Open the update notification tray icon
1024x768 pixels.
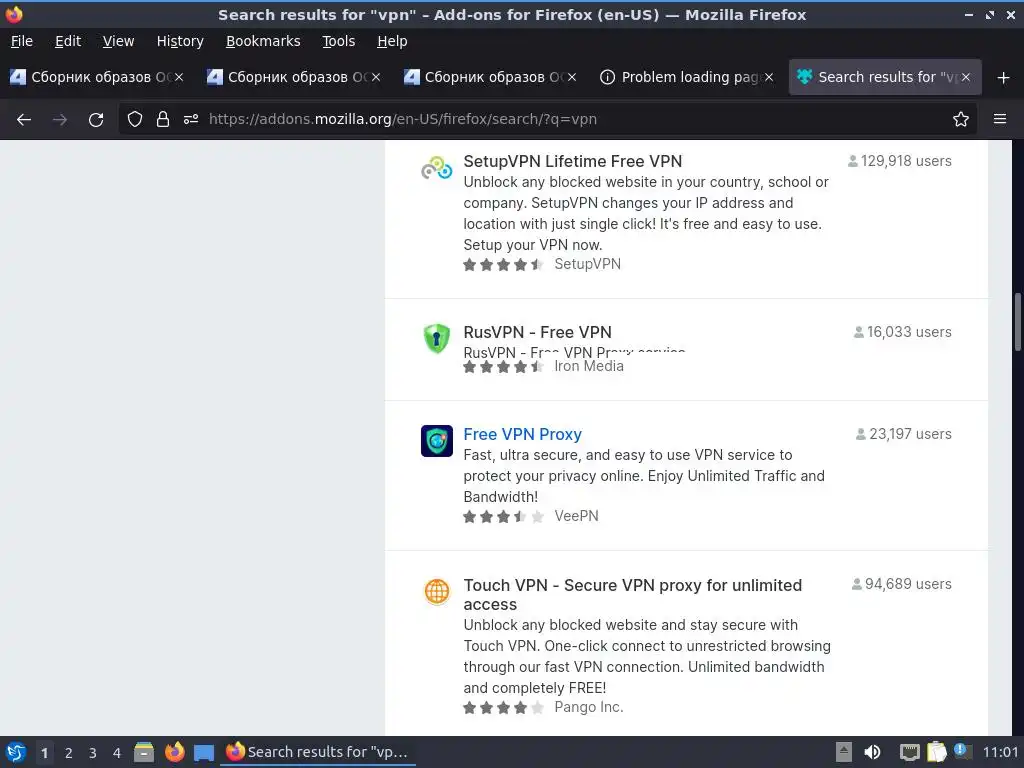(x=961, y=751)
